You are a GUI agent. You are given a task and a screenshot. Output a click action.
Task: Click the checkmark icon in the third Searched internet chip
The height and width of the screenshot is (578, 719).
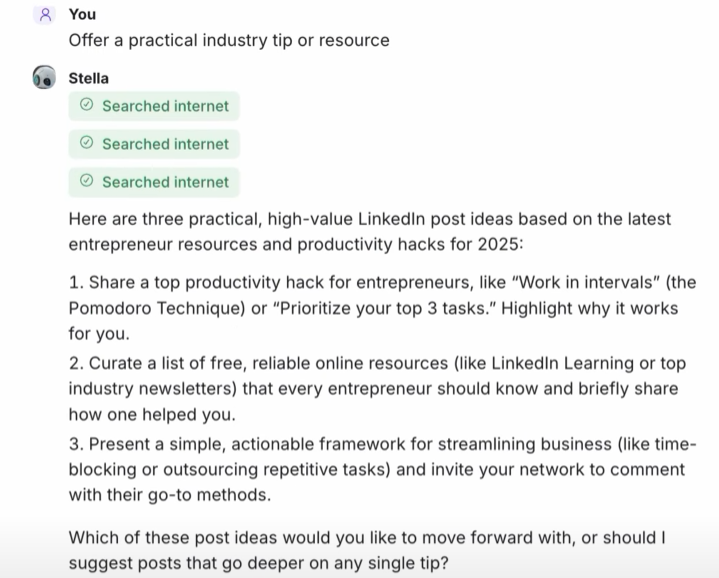click(86, 182)
